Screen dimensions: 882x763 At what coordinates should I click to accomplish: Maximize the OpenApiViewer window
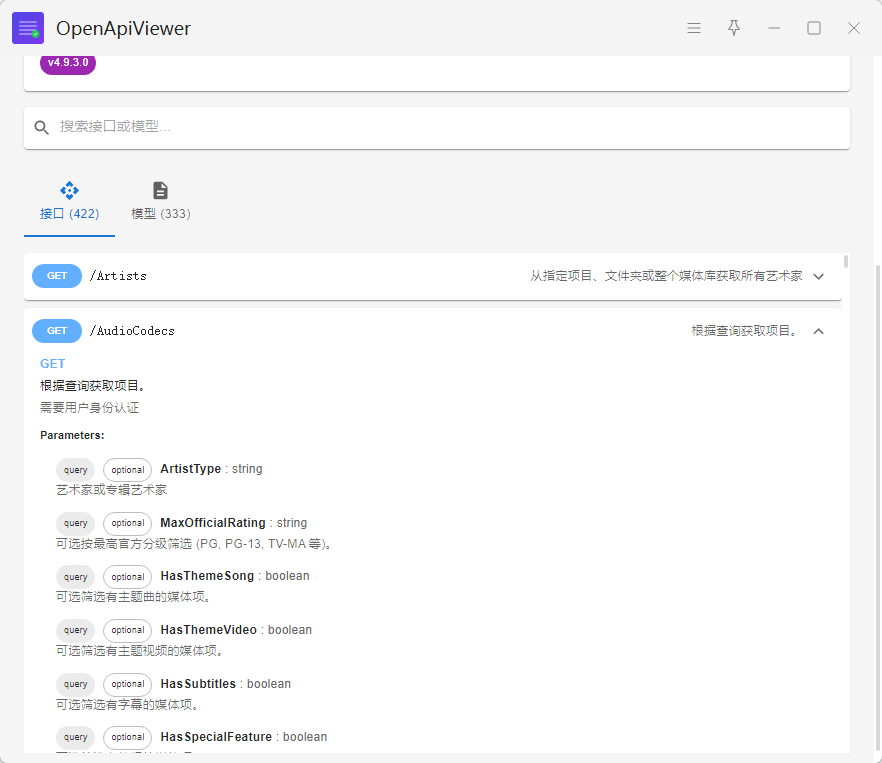[814, 28]
